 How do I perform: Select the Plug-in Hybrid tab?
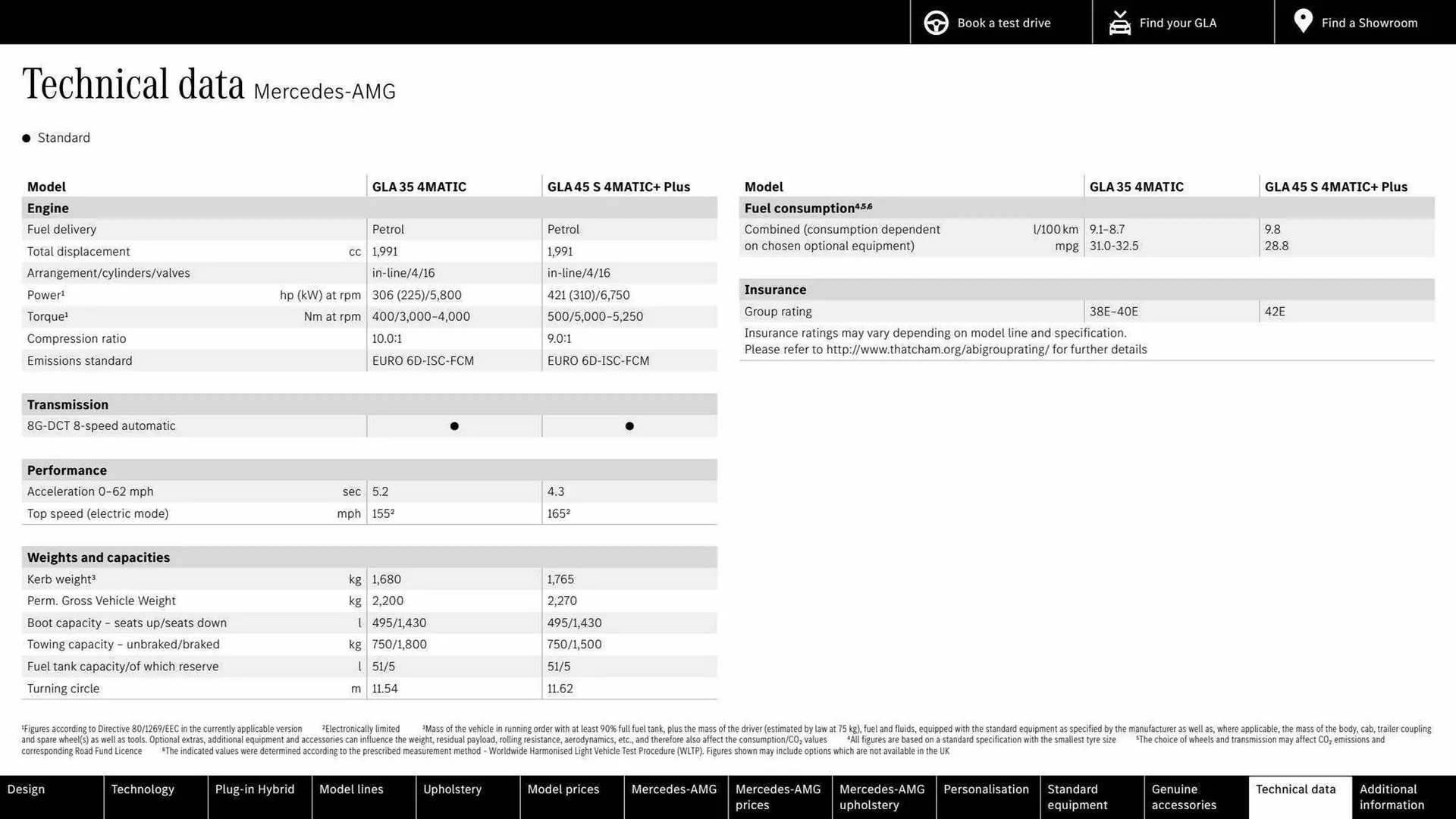point(254,789)
